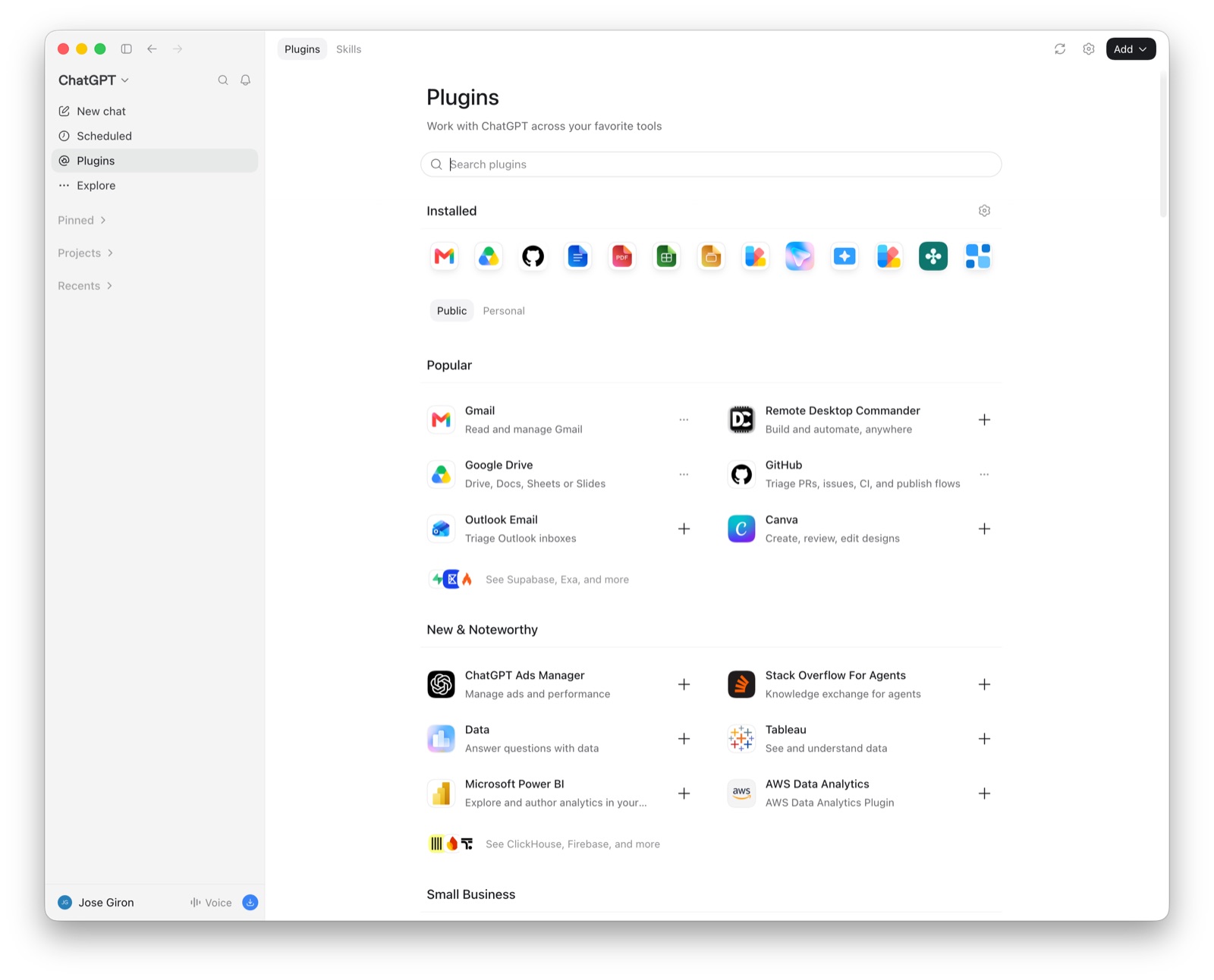Open the Add dropdown button
The height and width of the screenshot is (980, 1214).
(1131, 49)
